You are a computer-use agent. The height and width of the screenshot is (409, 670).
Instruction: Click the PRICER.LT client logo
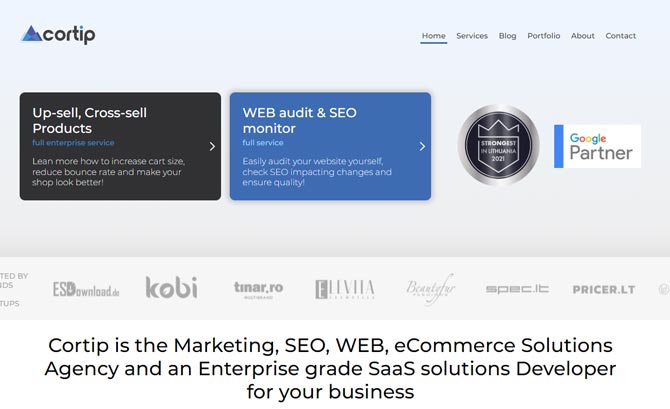(x=604, y=290)
